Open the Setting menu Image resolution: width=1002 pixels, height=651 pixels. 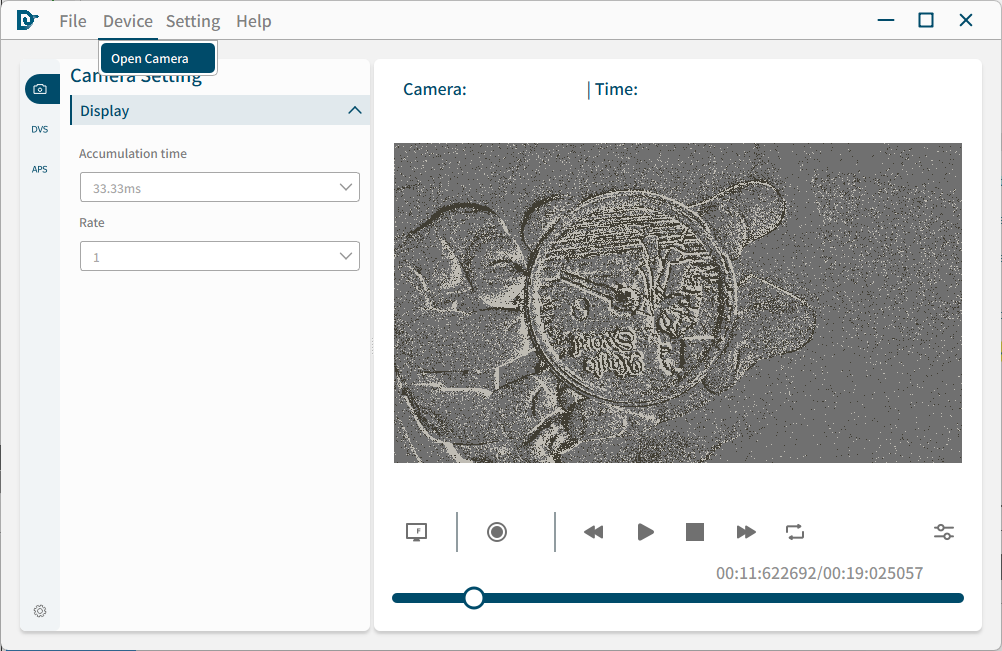(x=193, y=21)
